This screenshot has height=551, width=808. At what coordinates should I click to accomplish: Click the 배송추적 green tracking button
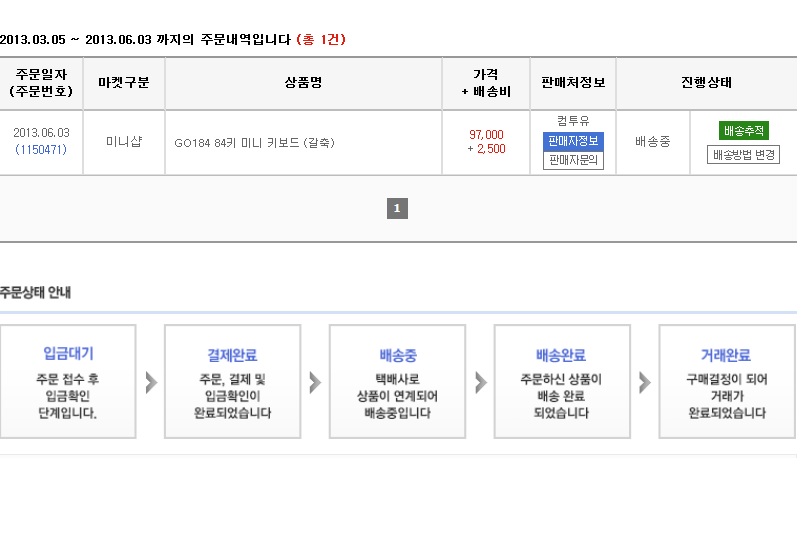744,130
